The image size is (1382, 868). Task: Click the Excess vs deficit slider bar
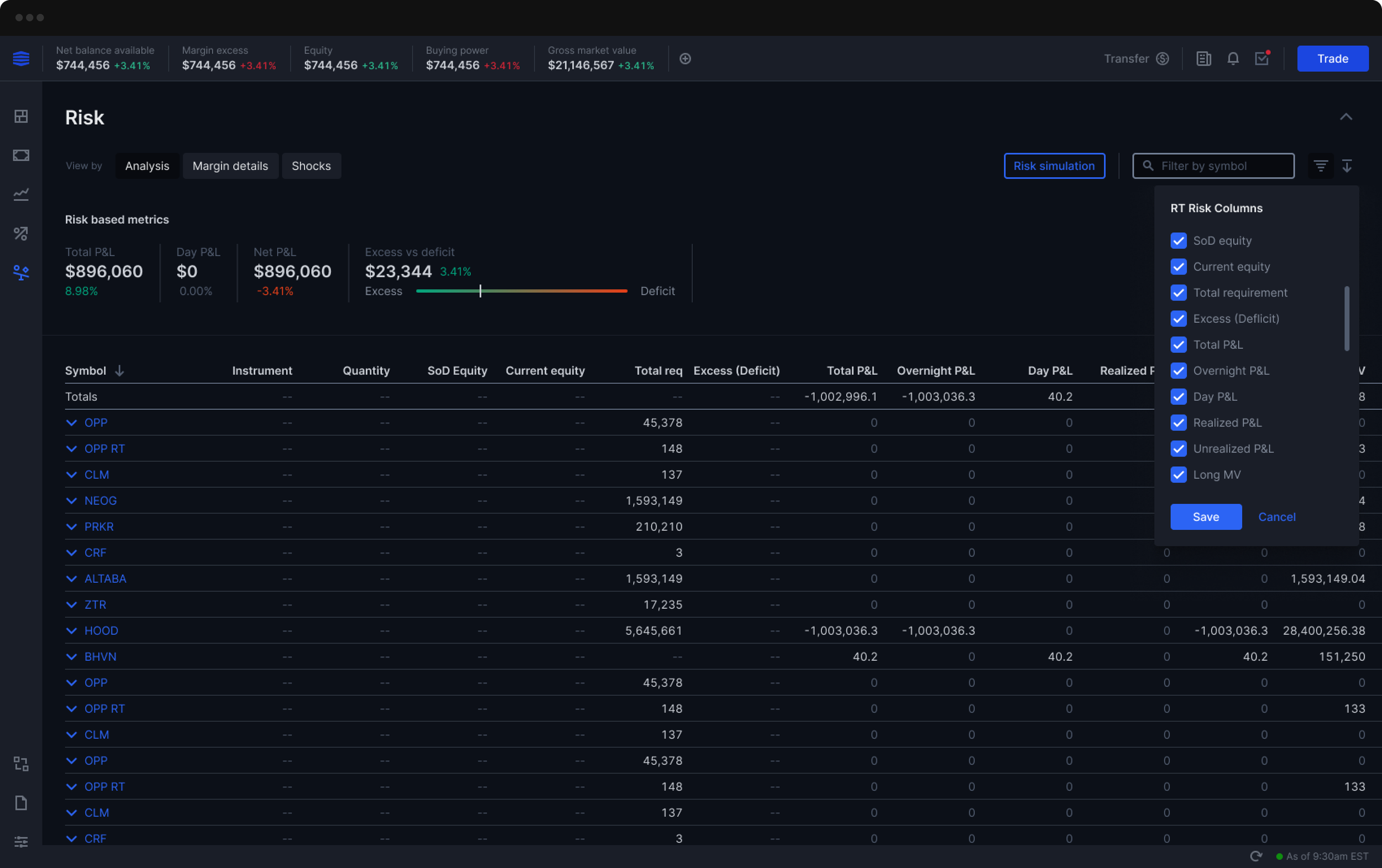(521, 291)
